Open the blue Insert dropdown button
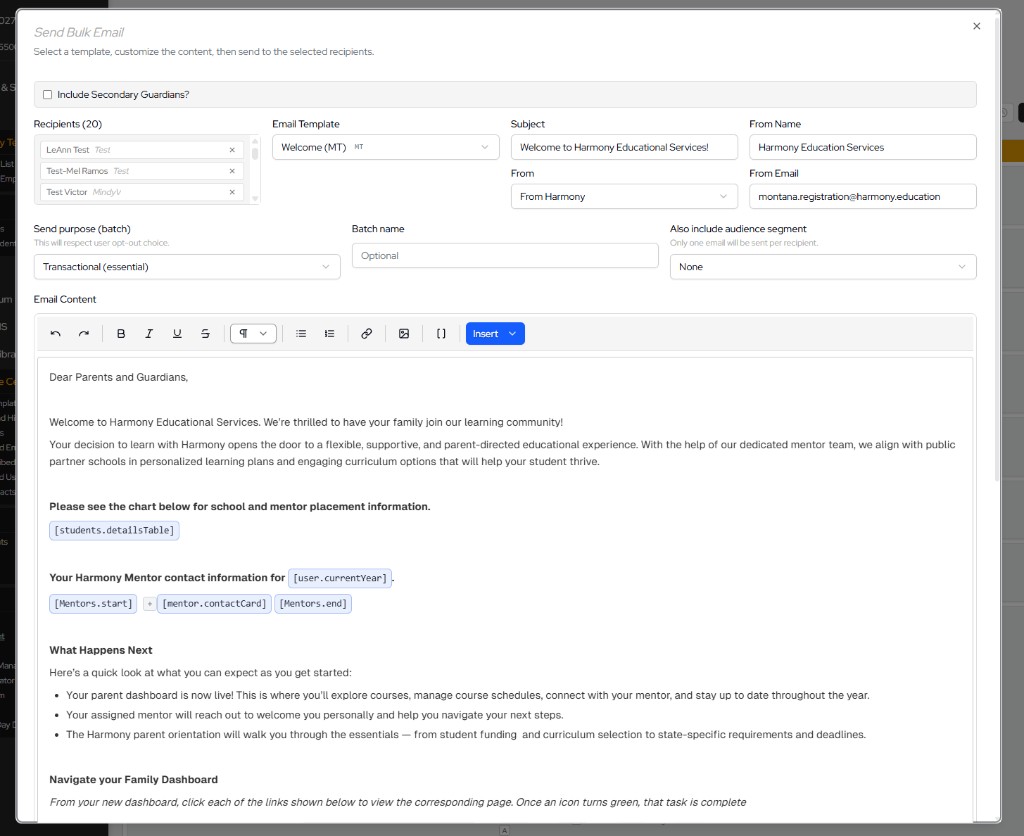 click(x=495, y=334)
